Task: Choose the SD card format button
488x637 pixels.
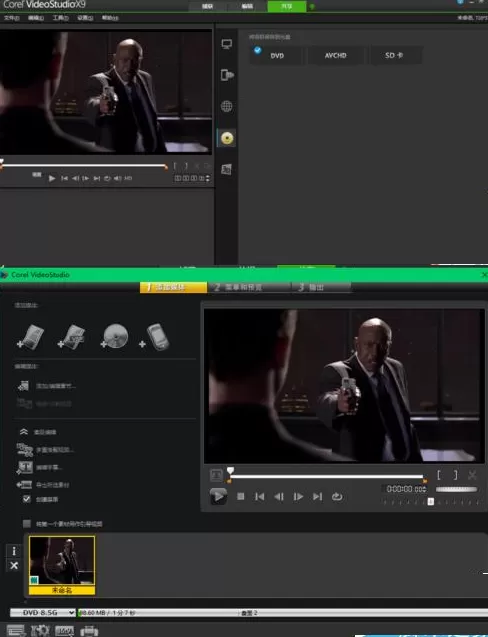Action: pos(394,55)
